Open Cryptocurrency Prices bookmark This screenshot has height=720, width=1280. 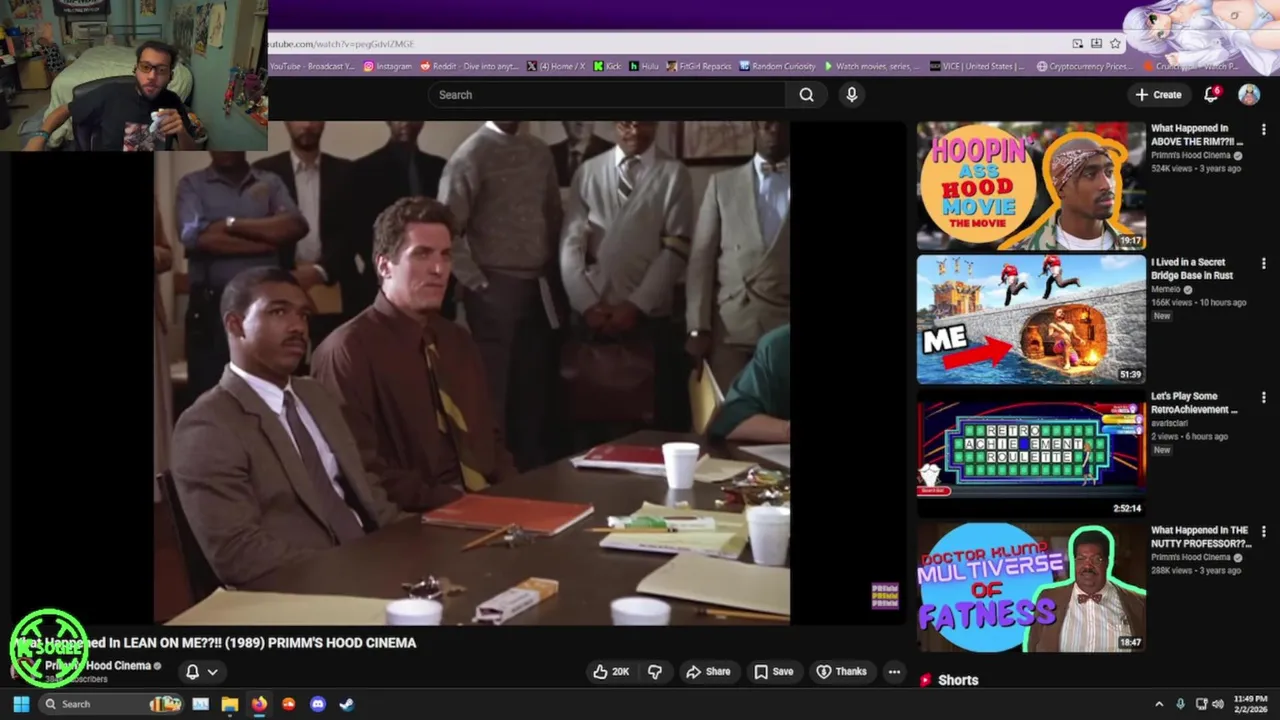coord(1084,66)
